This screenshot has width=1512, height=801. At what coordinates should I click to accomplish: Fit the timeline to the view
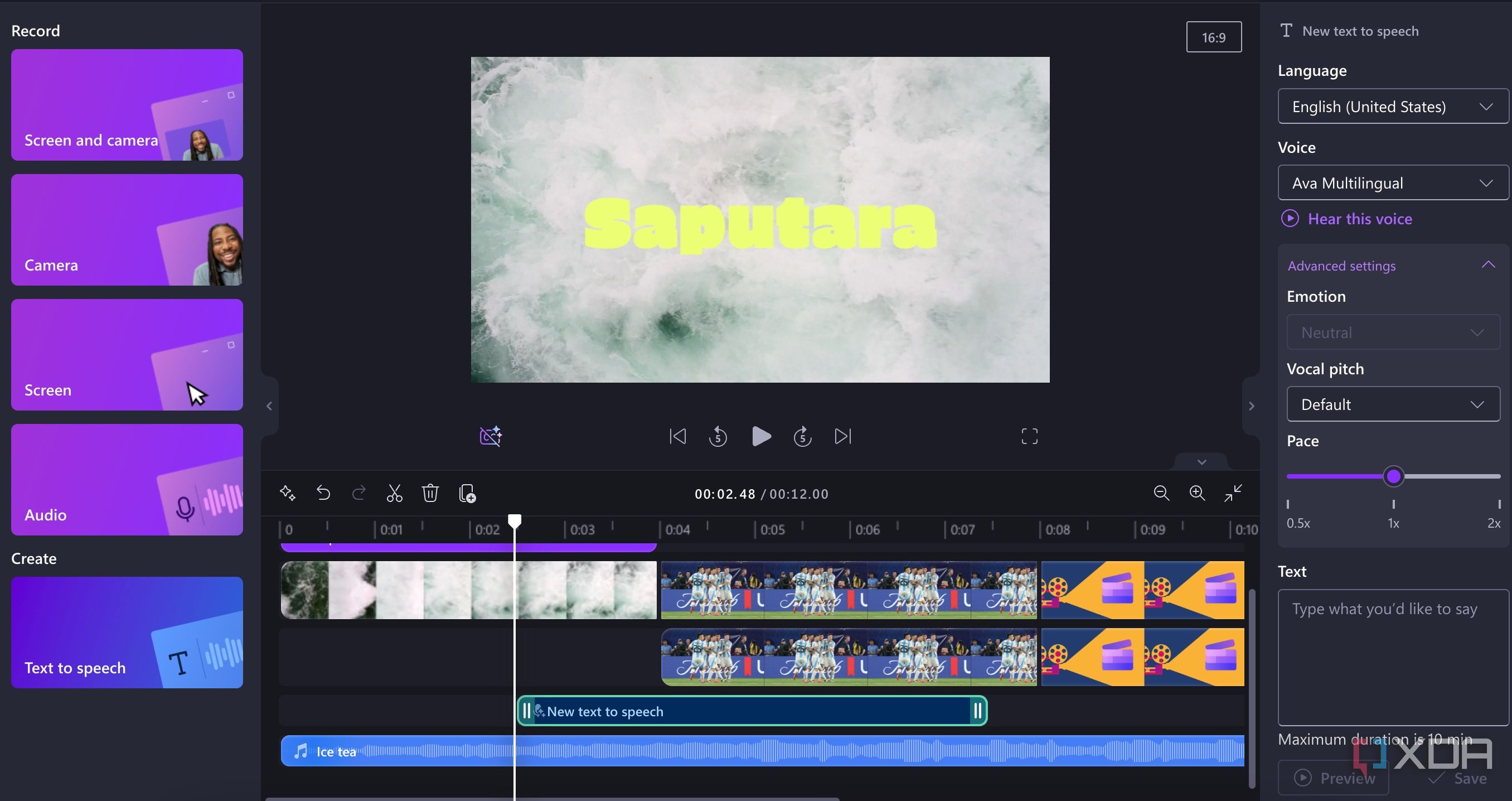[x=1233, y=493]
